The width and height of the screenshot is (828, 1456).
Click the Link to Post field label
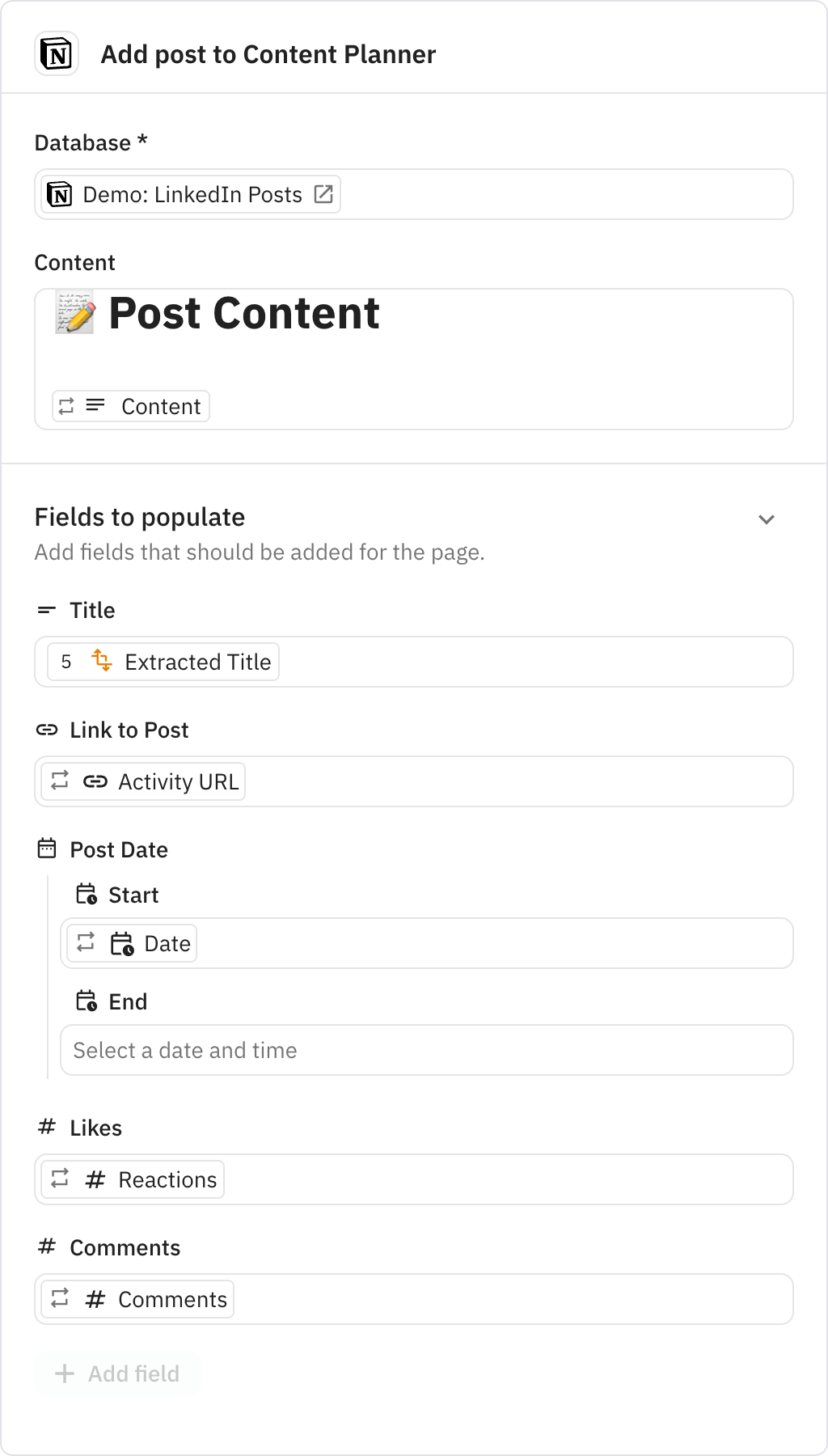coord(129,730)
